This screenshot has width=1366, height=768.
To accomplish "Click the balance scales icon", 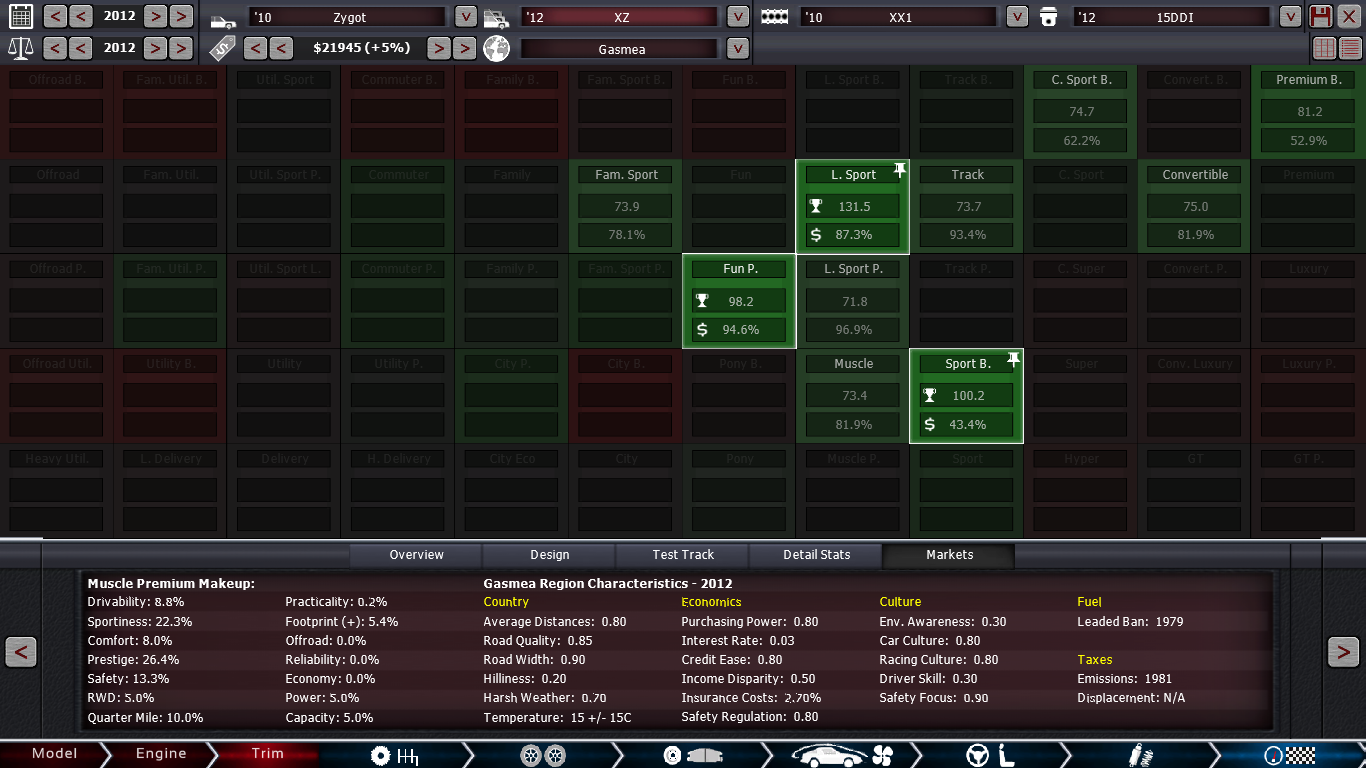I will tap(21, 48).
